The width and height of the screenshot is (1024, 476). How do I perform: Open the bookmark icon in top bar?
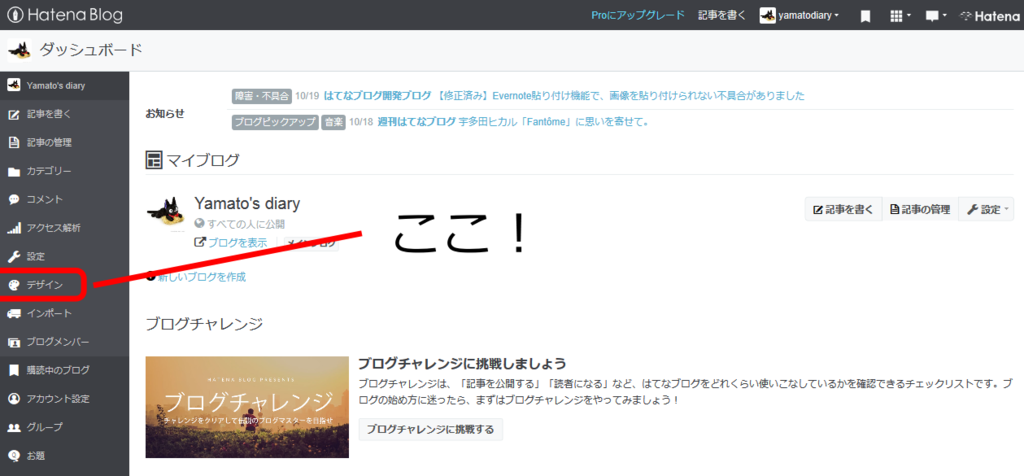865,16
